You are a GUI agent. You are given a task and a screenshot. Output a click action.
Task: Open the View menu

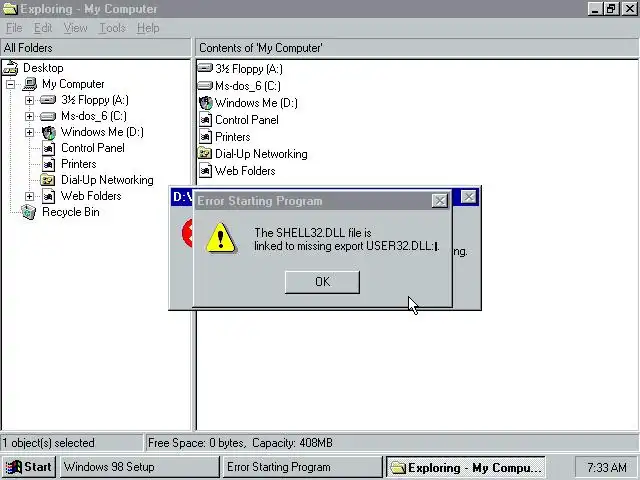[76, 28]
